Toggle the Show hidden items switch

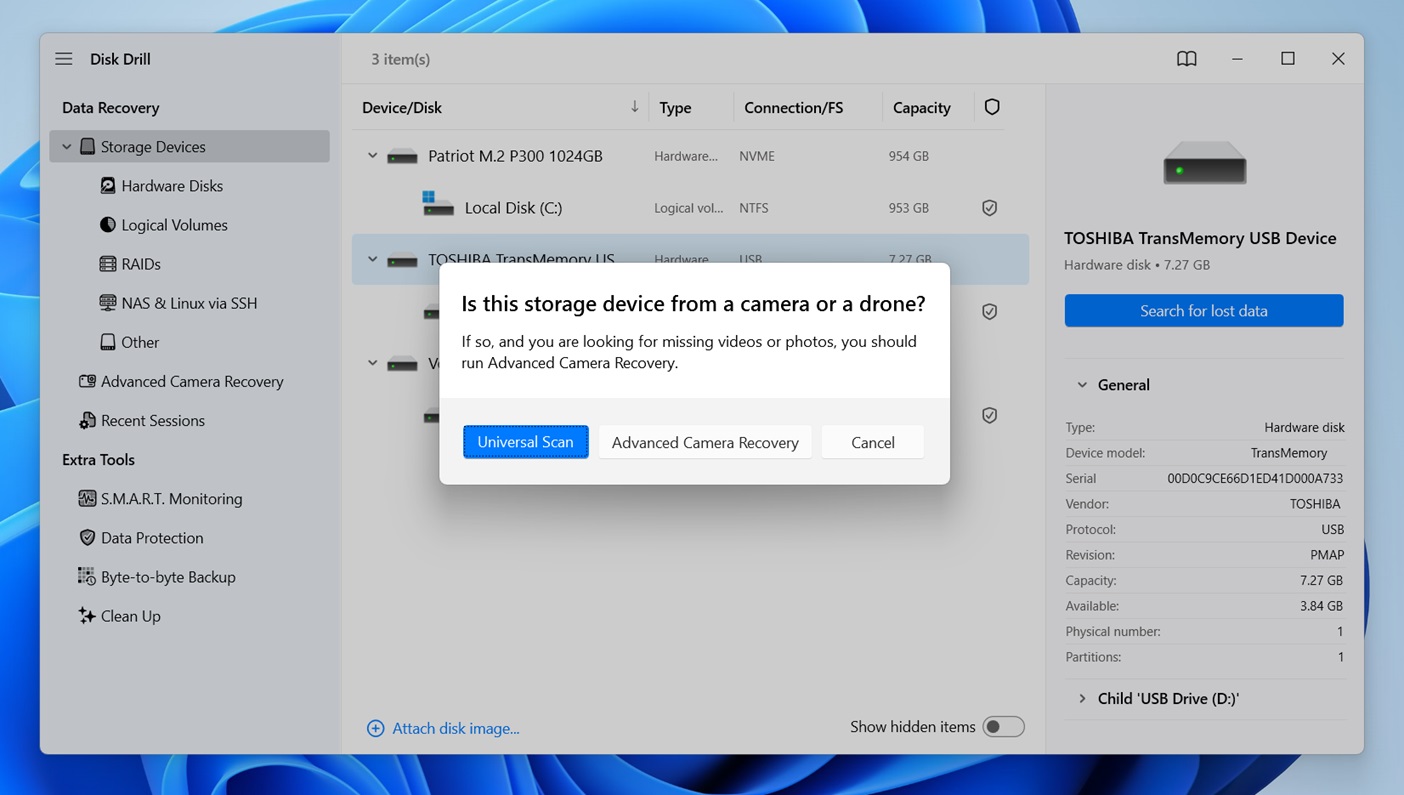click(1003, 727)
